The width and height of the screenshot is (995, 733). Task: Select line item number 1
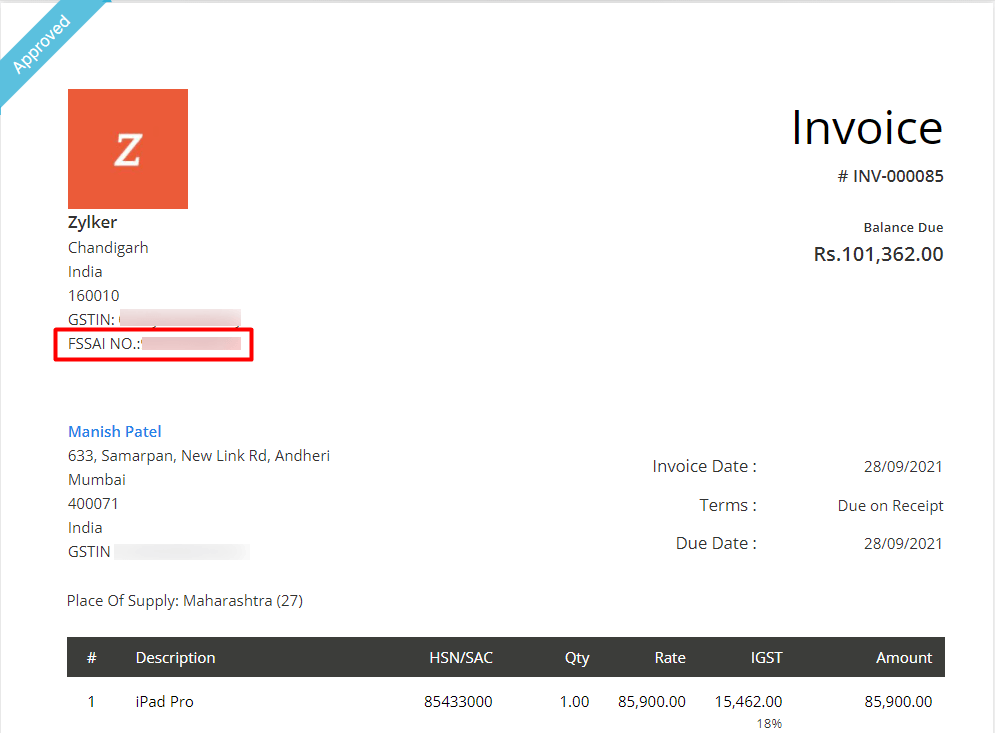[91, 701]
